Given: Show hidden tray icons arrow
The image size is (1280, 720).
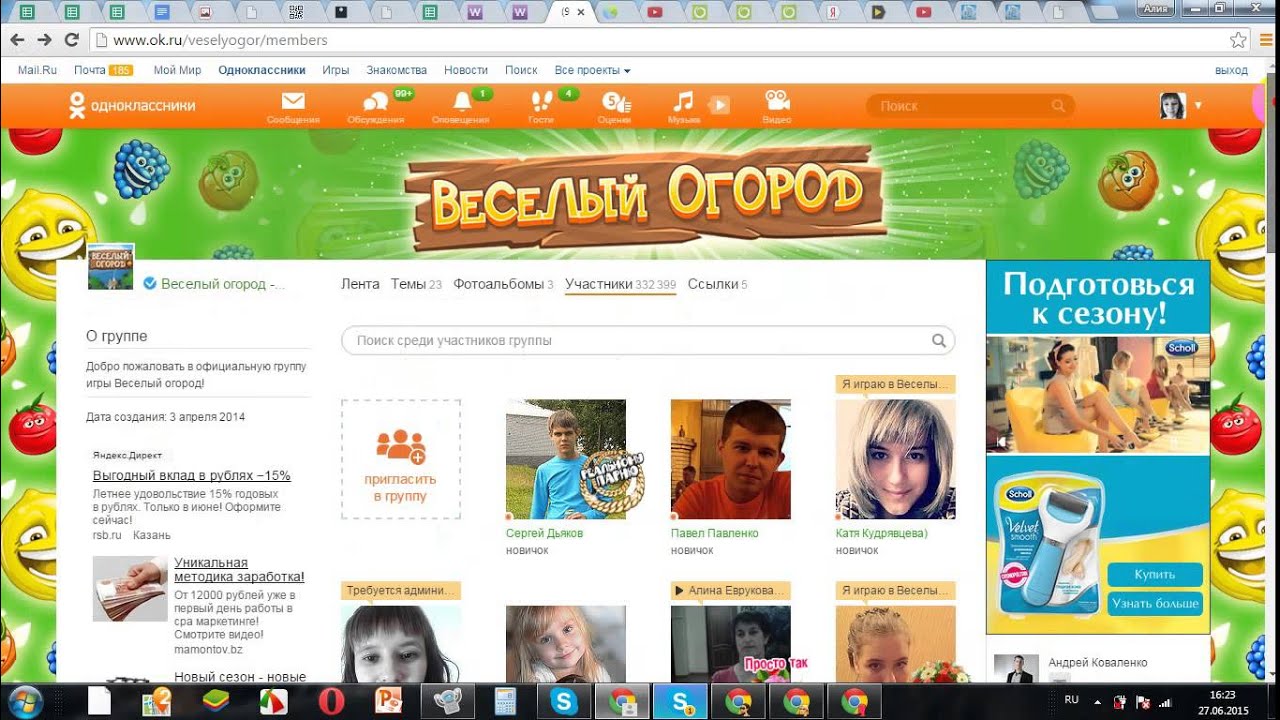Looking at the screenshot, I should [x=1097, y=701].
